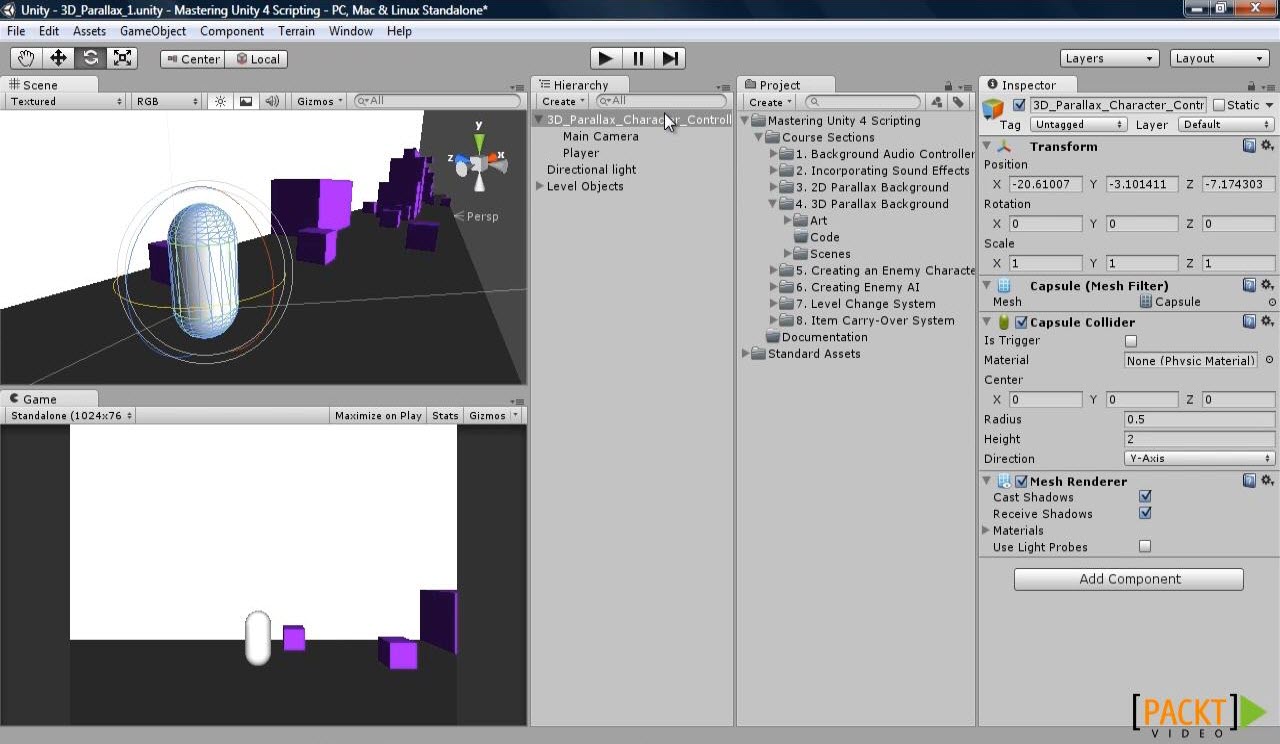The width and height of the screenshot is (1280, 744).
Task: Open the Project Create button
Action: (x=770, y=102)
